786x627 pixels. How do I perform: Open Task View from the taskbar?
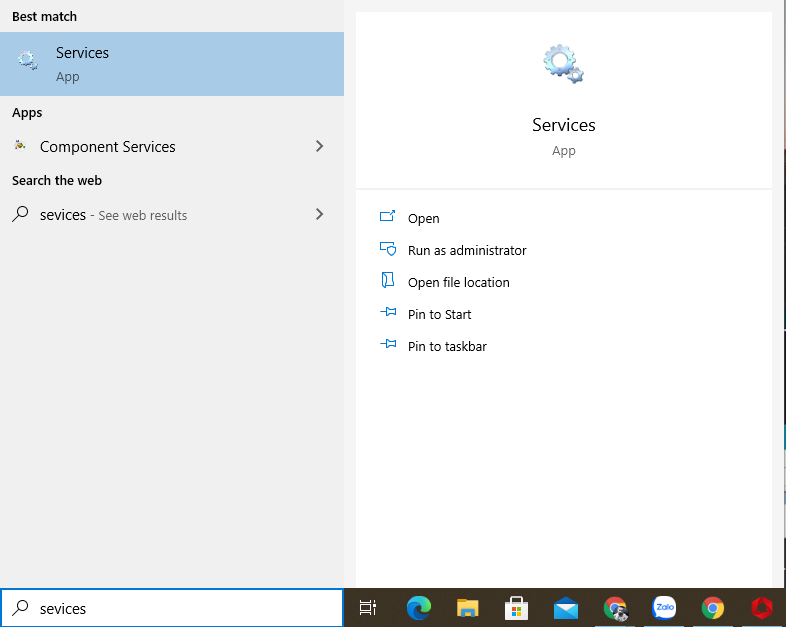pyautogui.click(x=368, y=608)
